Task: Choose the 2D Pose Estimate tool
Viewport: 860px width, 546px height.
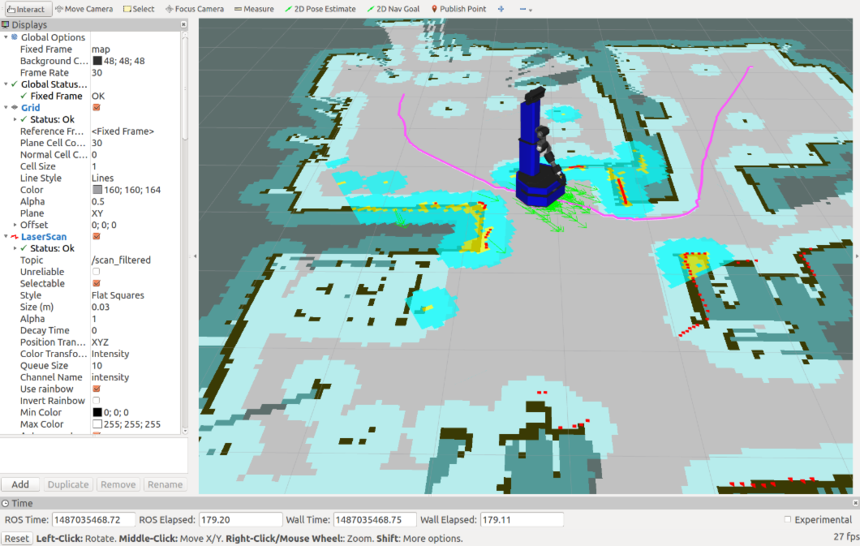Action: (320, 9)
